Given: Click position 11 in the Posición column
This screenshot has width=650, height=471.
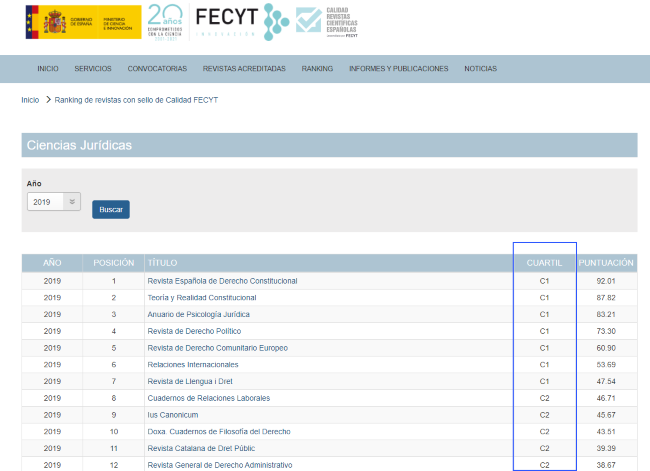Looking at the screenshot, I should coord(114,448).
